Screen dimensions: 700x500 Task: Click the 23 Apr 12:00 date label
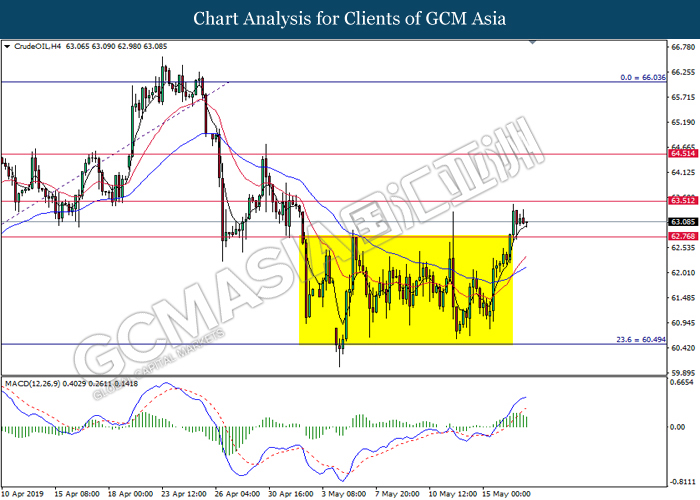184,494
